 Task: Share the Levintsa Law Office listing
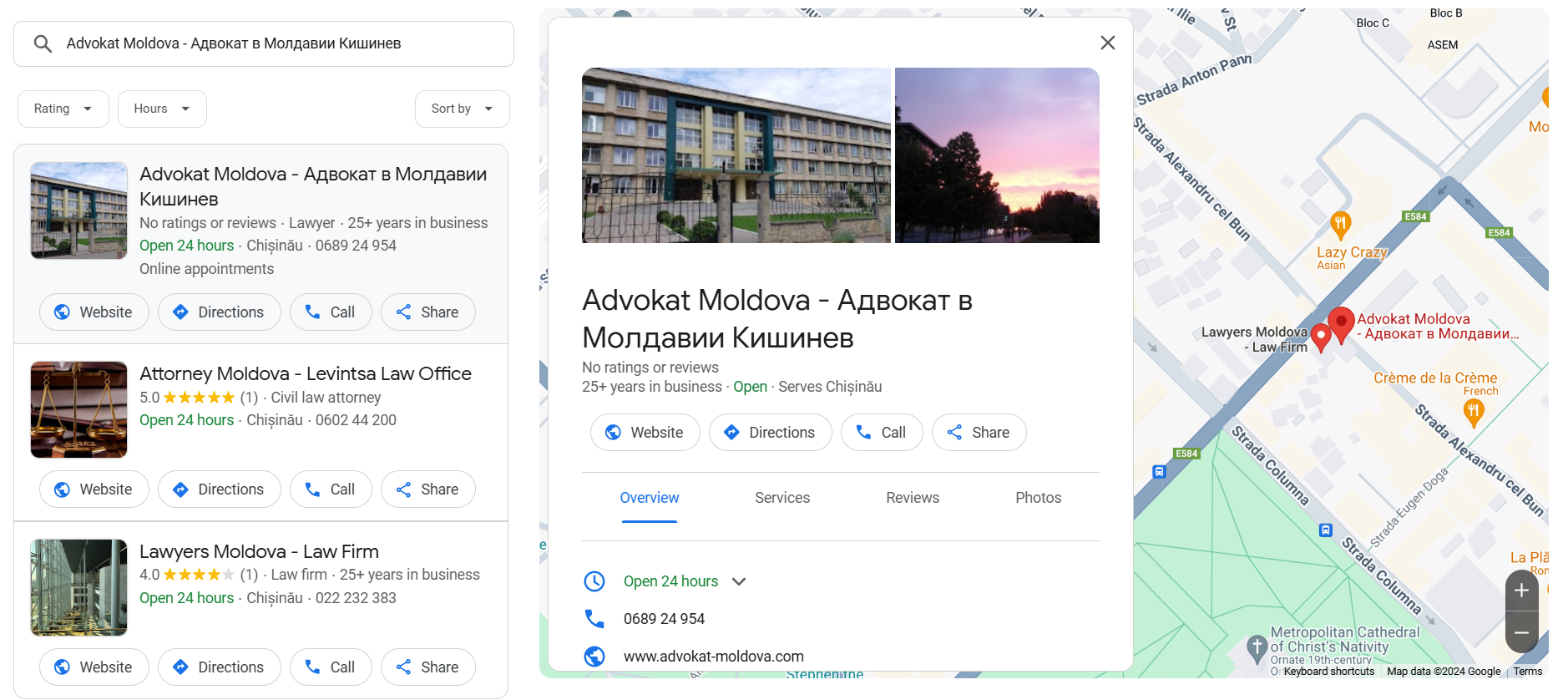click(x=428, y=489)
